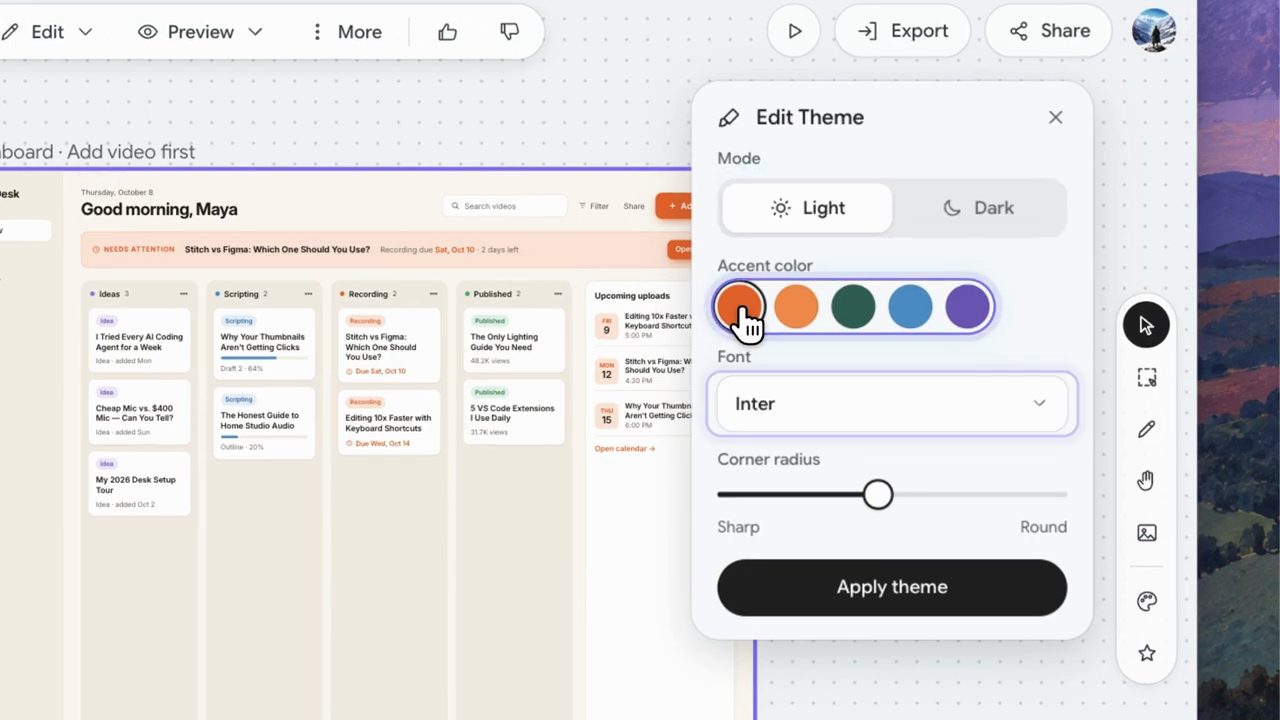Open the user profile avatar
Image resolution: width=1280 pixels, height=720 pixels.
1154,31
